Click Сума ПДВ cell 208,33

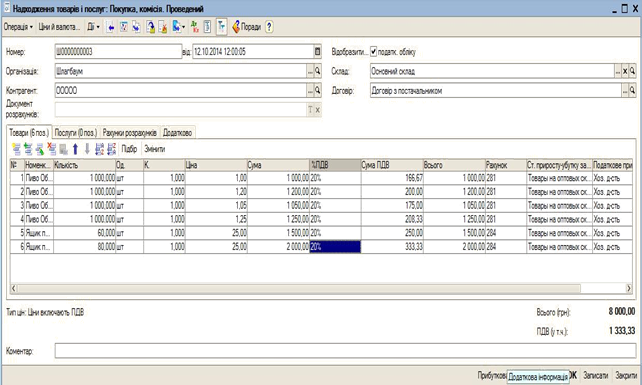(x=392, y=219)
